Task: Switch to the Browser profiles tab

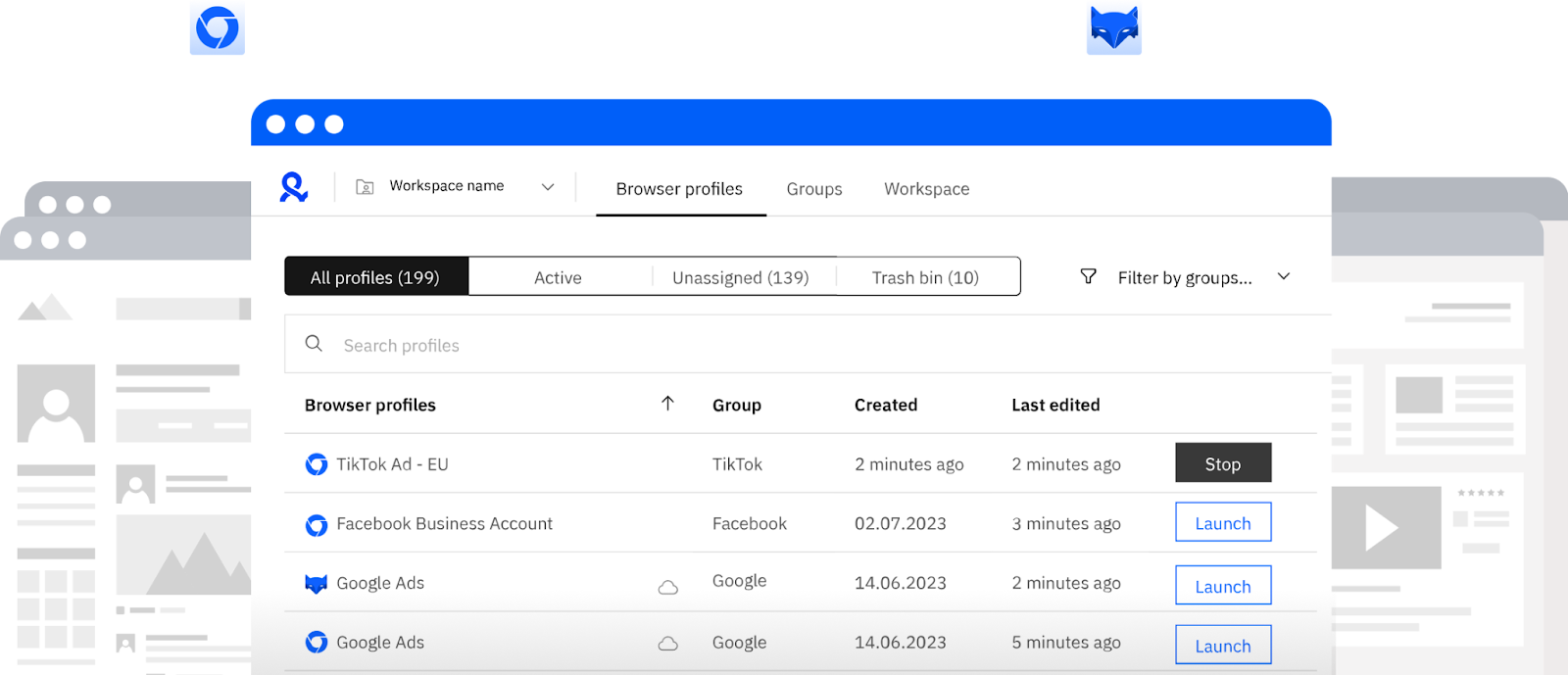Action: [679, 189]
